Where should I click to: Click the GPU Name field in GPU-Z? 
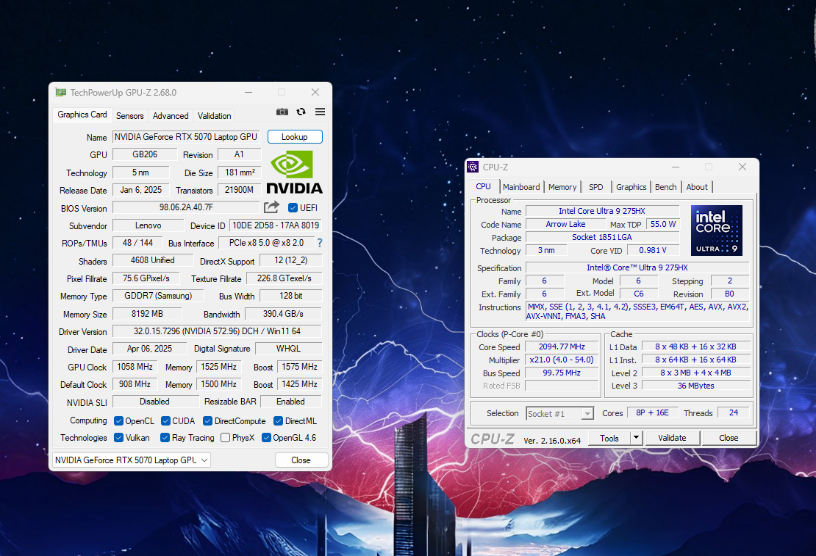[186, 137]
